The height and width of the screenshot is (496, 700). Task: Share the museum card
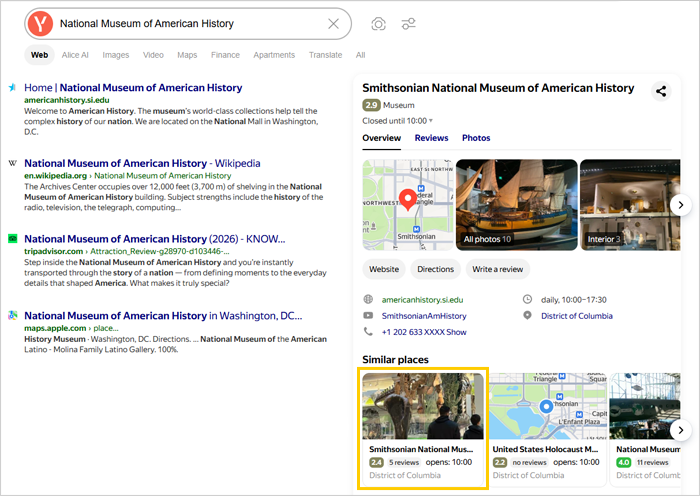[x=661, y=92]
